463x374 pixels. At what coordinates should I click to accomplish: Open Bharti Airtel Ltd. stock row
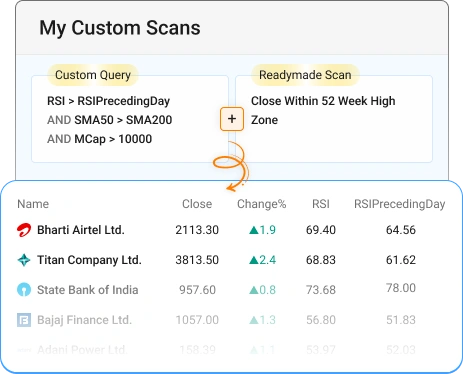click(x=231, y=230)
